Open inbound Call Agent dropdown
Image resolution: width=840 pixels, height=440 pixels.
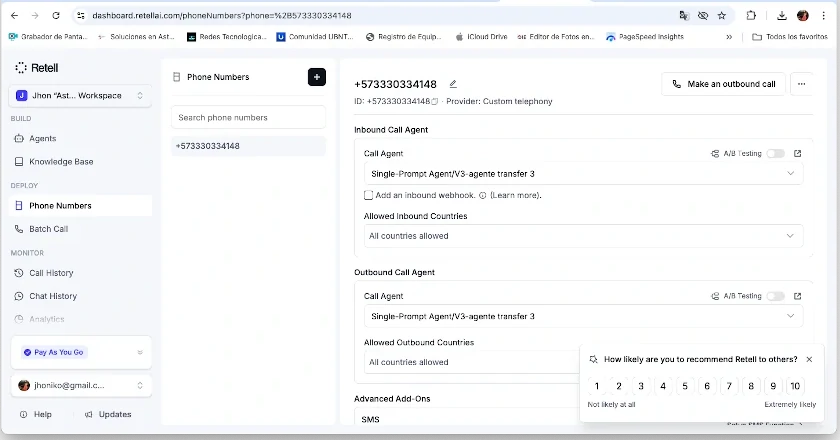click(583, 174)
